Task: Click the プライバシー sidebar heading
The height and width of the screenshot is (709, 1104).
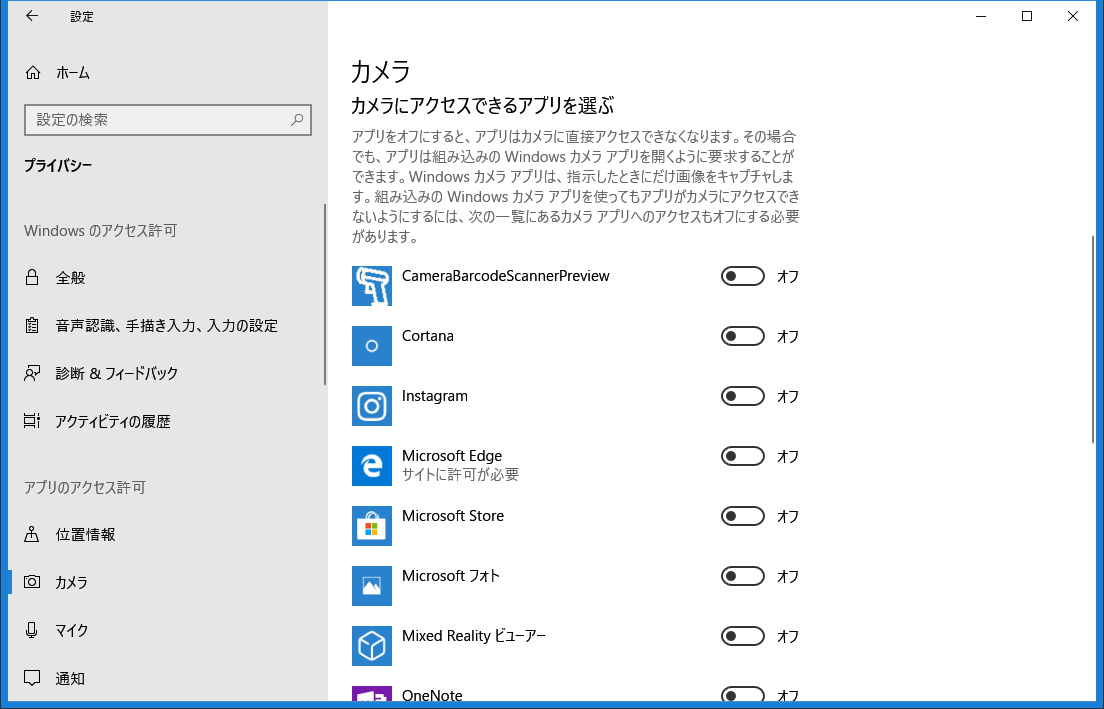Action: [58, 165]
